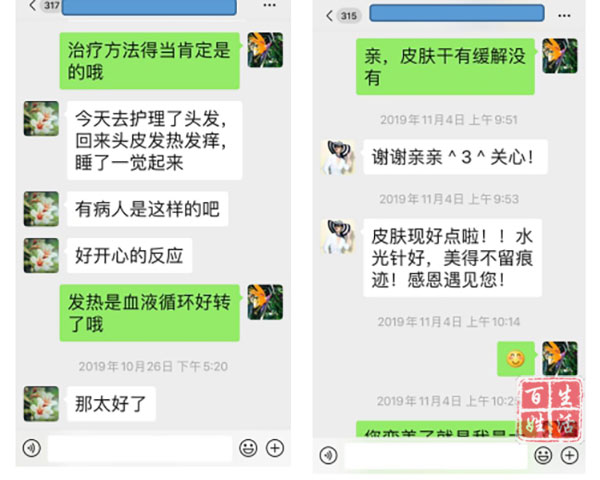600x480 pixels.
Task: Open plus attachments menu in right chat
Action: tap(570, 455)
